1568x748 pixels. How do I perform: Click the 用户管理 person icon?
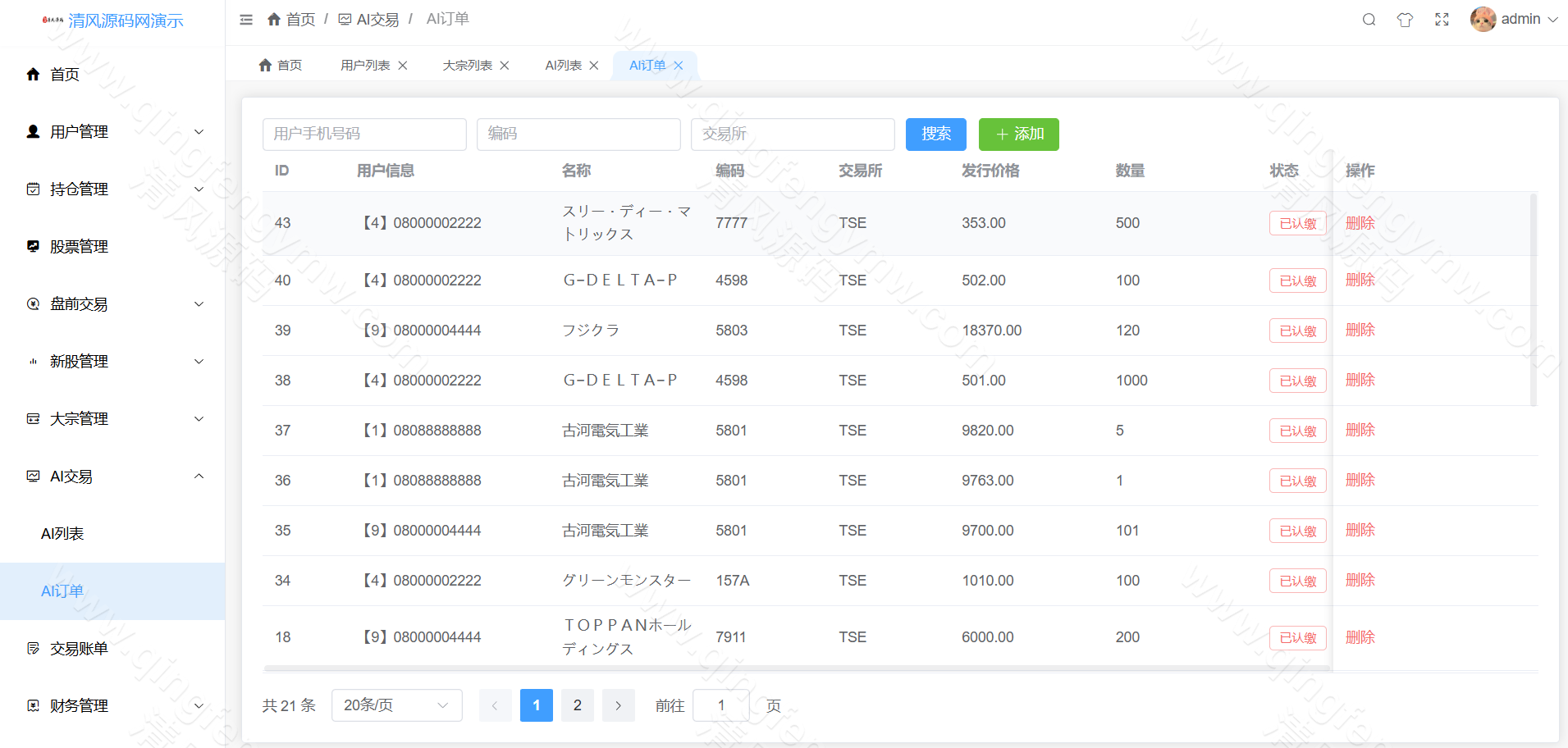click(x=33, y=131)
